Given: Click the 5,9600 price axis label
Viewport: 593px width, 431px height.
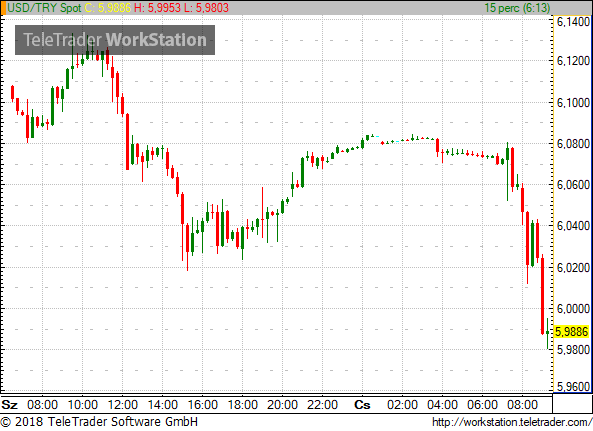Looking at the screenshot, I should 573,386.
